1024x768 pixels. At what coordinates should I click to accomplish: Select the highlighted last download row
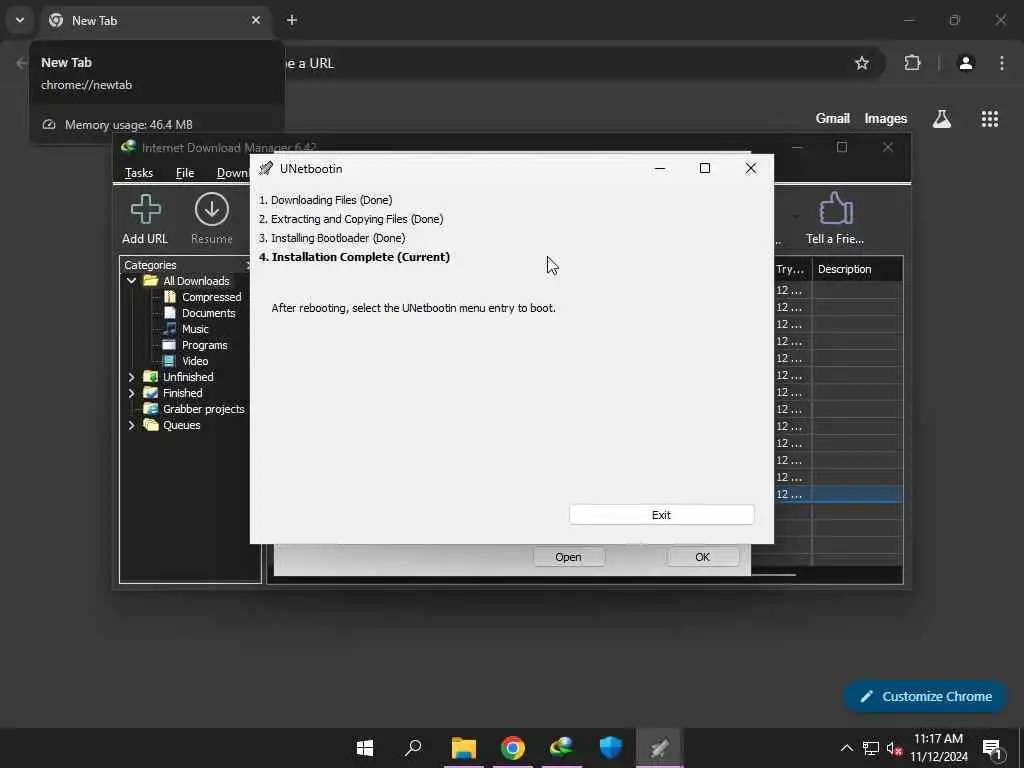click(x=838, y=494)
